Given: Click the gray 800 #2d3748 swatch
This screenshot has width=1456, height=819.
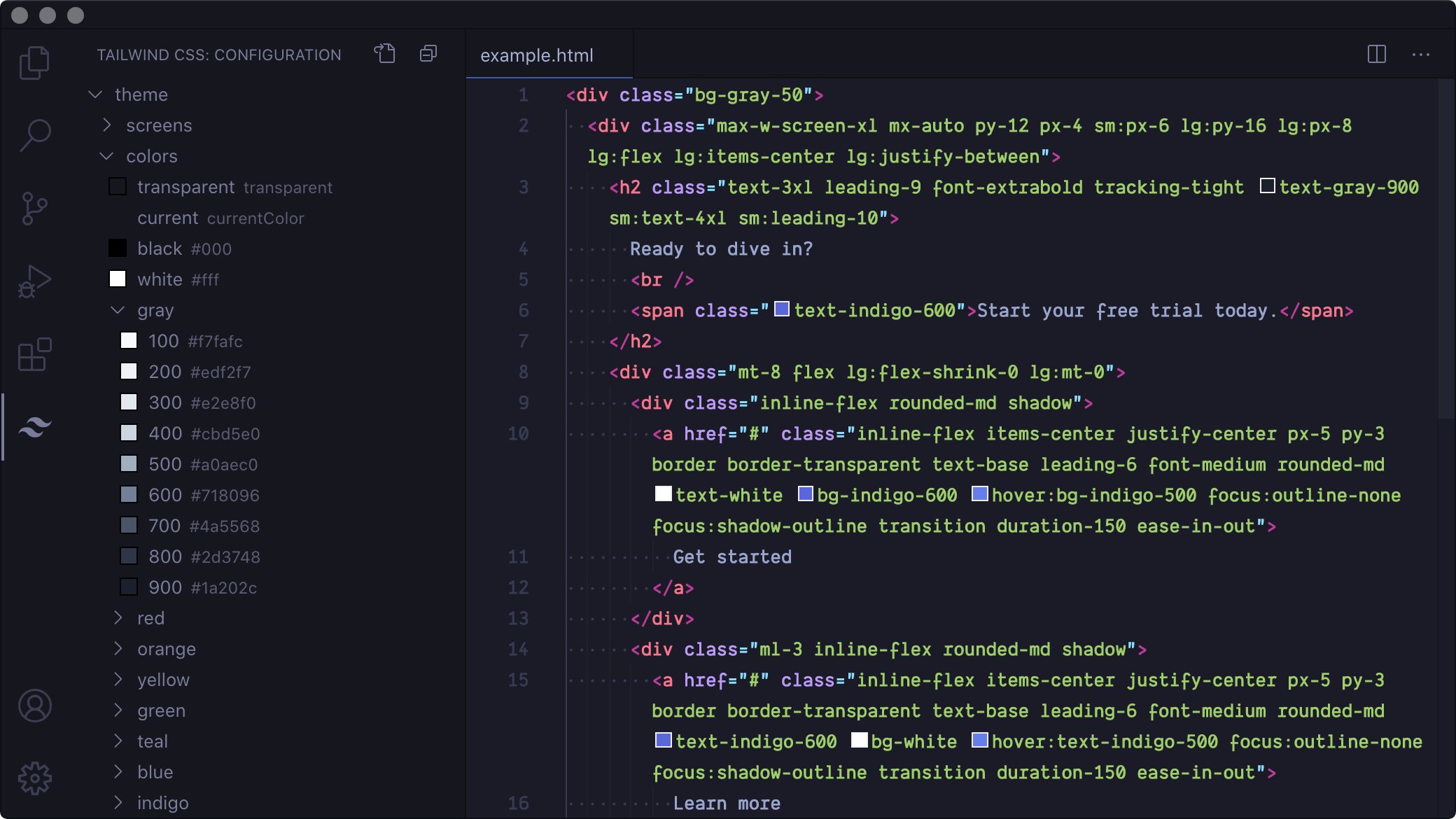Looking at the screenshot, I should click(x=129, y=556).
